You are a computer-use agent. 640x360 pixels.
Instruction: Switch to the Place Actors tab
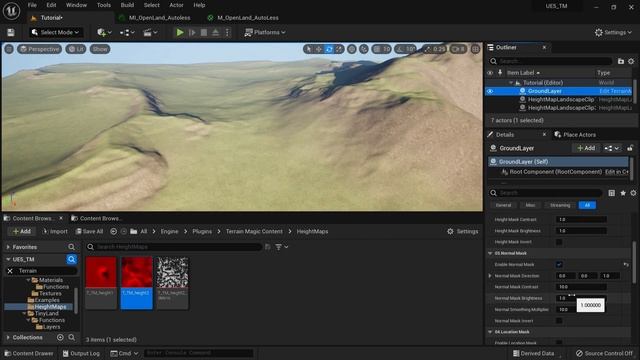click(x=575, y=135)
